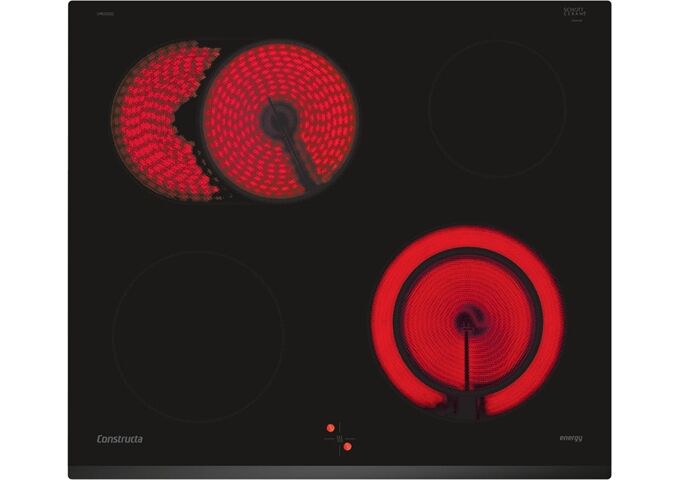
Task: Click the Schott Ceran logo mark
Action: 575,13
